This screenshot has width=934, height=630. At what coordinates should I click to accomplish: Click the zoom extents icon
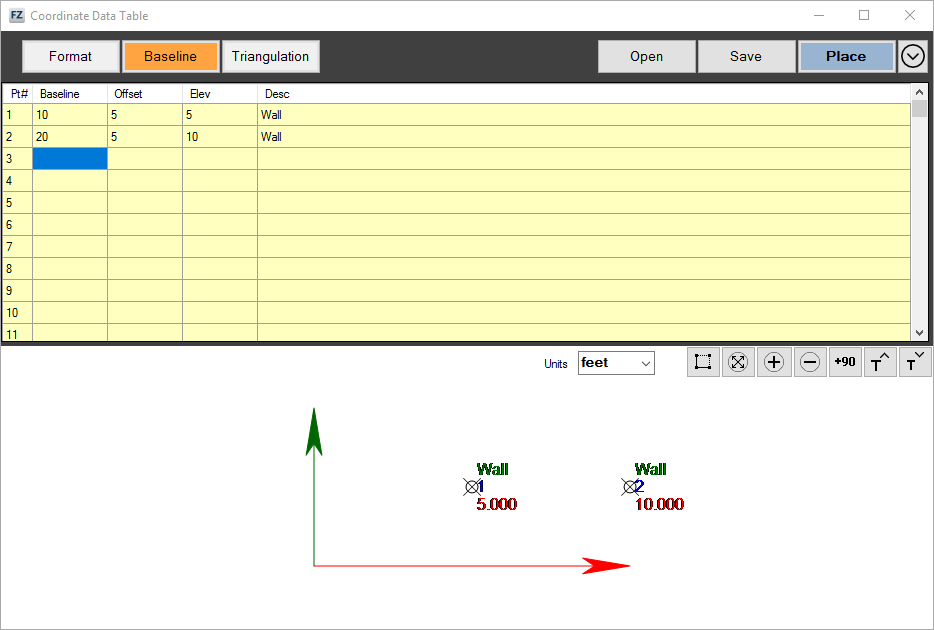(x=738, y=362)
